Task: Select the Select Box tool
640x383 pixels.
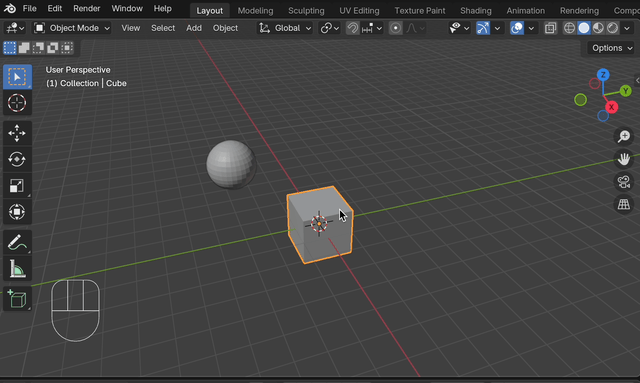Action: [x=17, y=76]
